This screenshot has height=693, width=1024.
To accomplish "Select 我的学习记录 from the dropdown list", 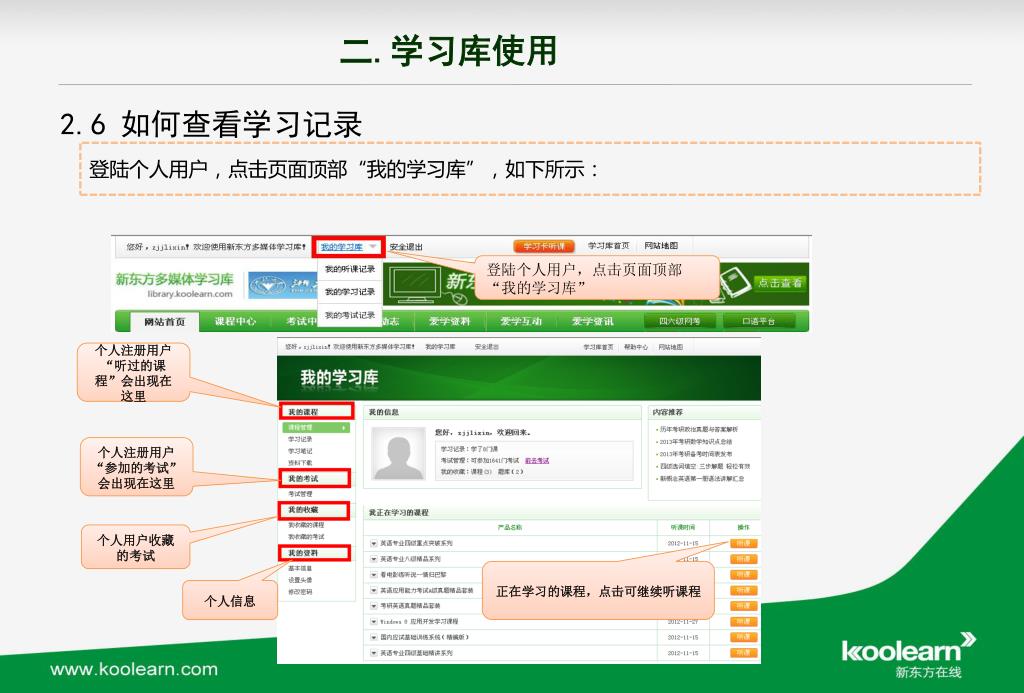I will click(350, 291).
